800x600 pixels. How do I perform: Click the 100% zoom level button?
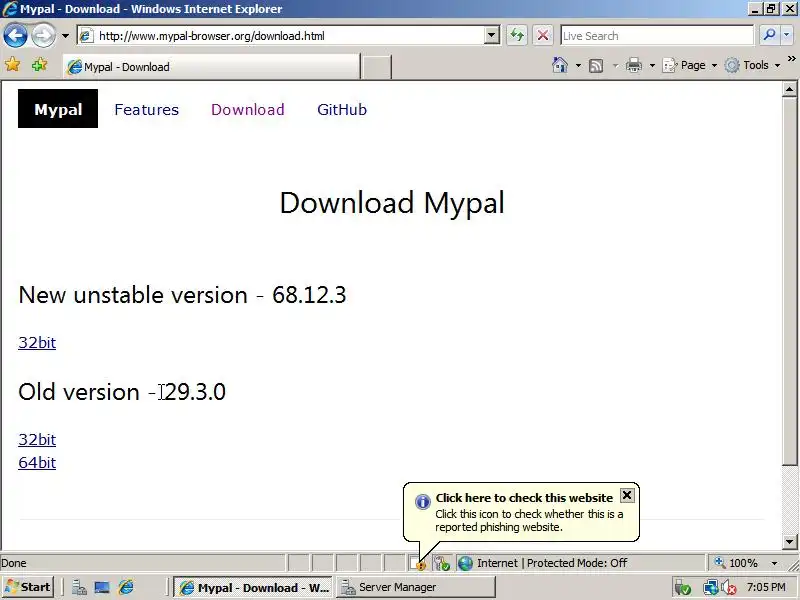point(736,563)
